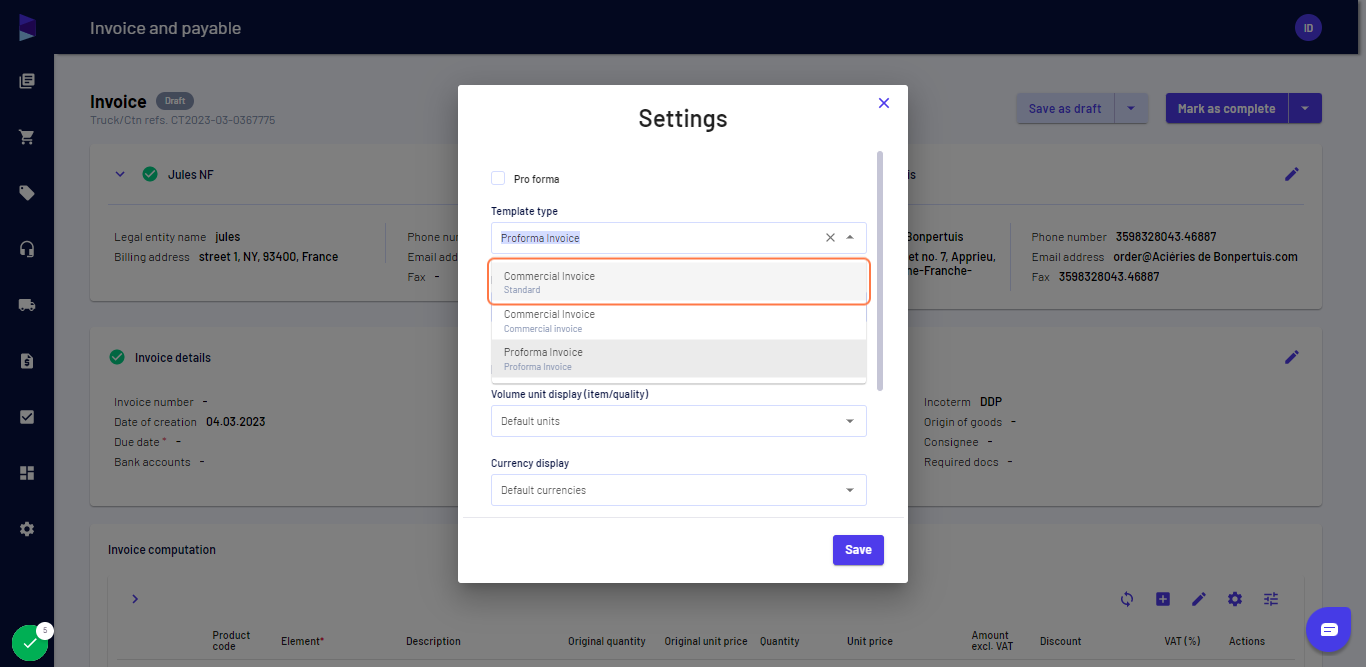This screenshot has height=667, width=1366.
Task: Open the shopping cart sidebar icon
Action: (27, 137)
